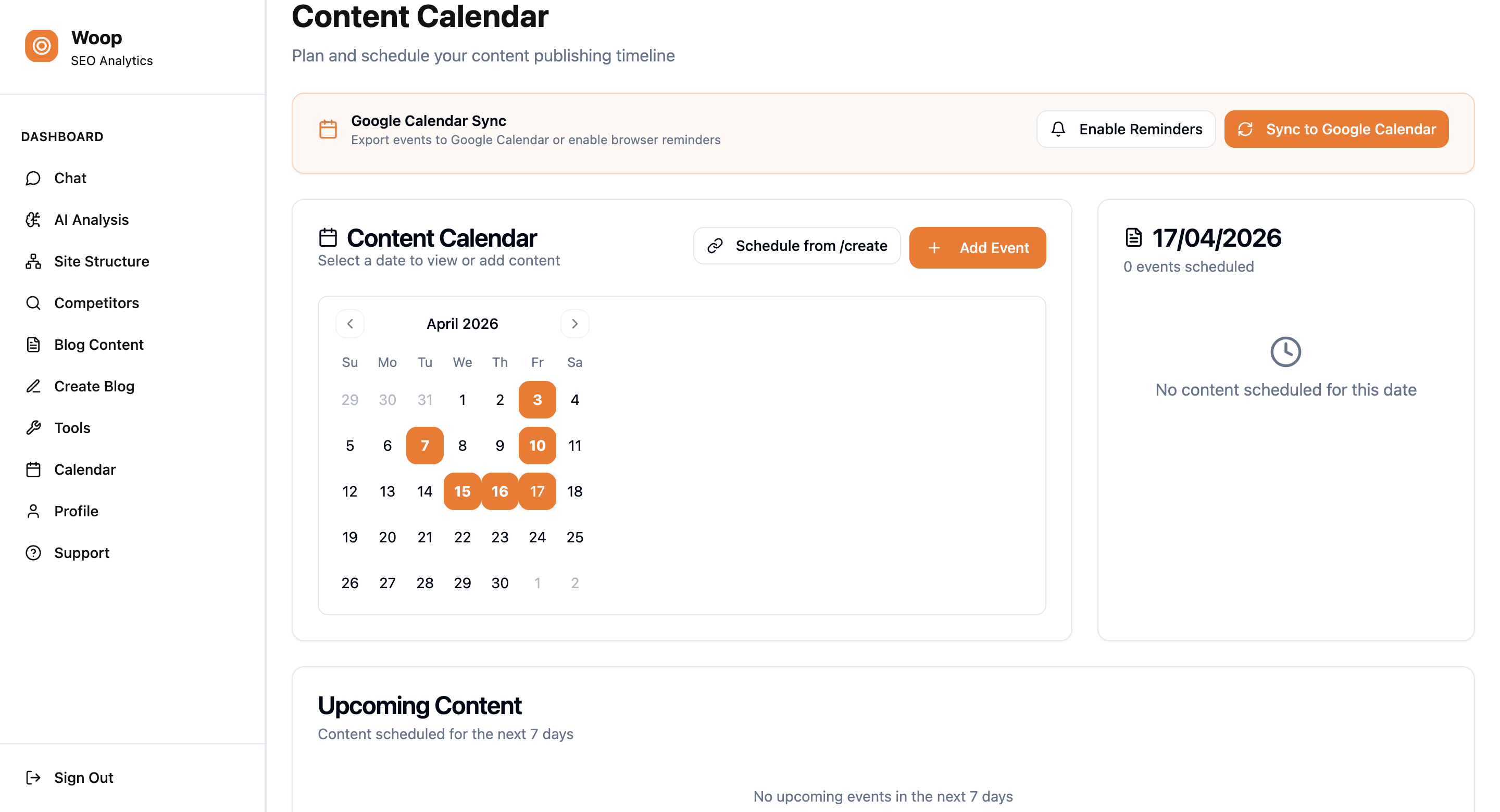
Task: Open the Support section
Action: click(82, 553)
